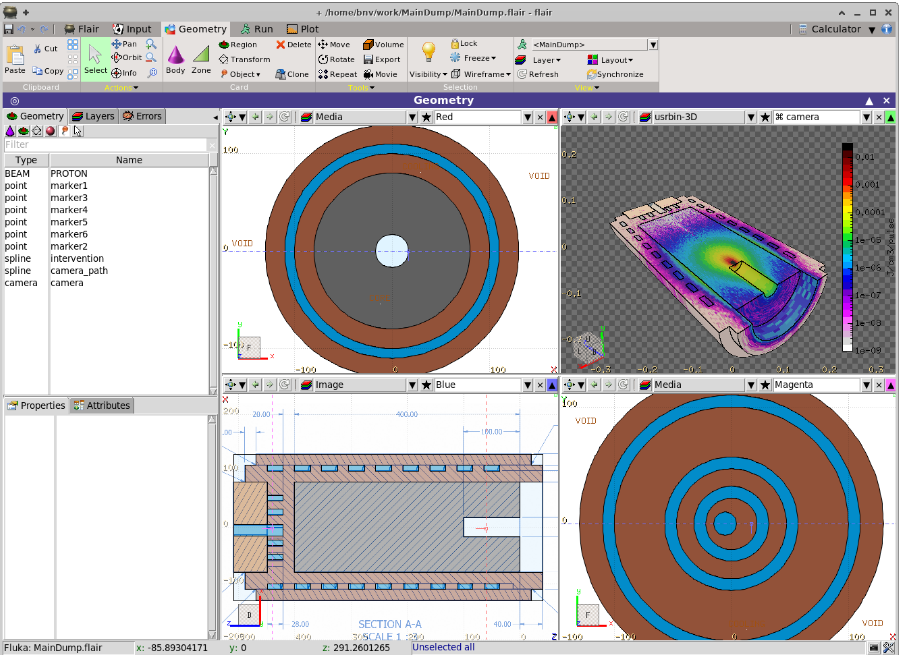899x655 pixels.
Task: Click the star icon in Blue viewport toolbar
Action: pos(426,385)
